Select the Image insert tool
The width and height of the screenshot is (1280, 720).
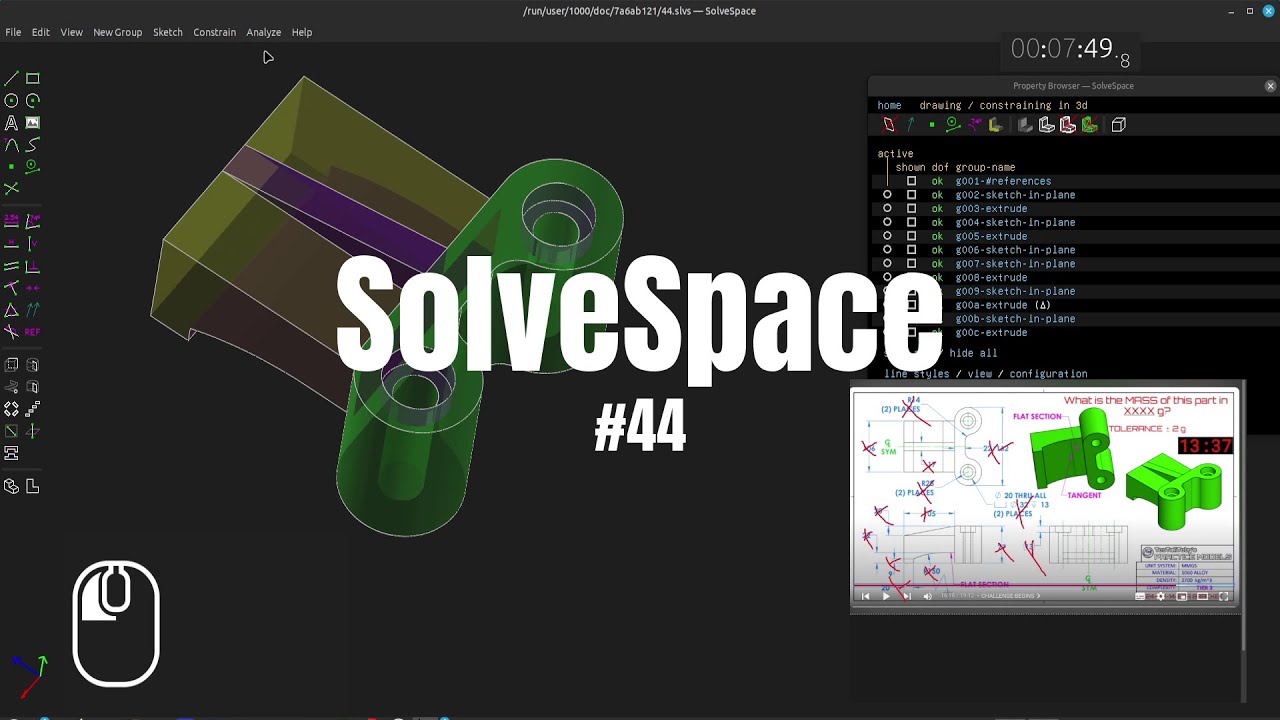coord(33,122)
